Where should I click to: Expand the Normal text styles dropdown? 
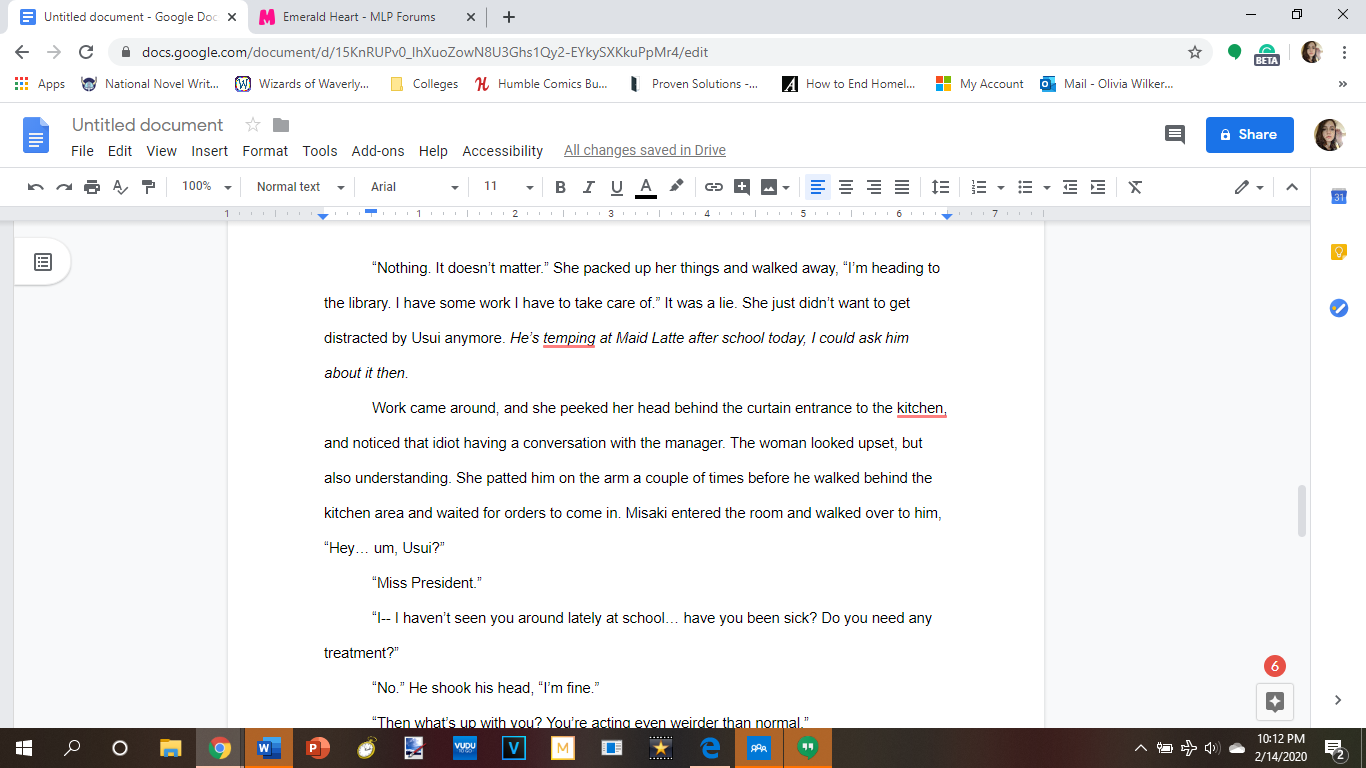(x=300, y=187)
